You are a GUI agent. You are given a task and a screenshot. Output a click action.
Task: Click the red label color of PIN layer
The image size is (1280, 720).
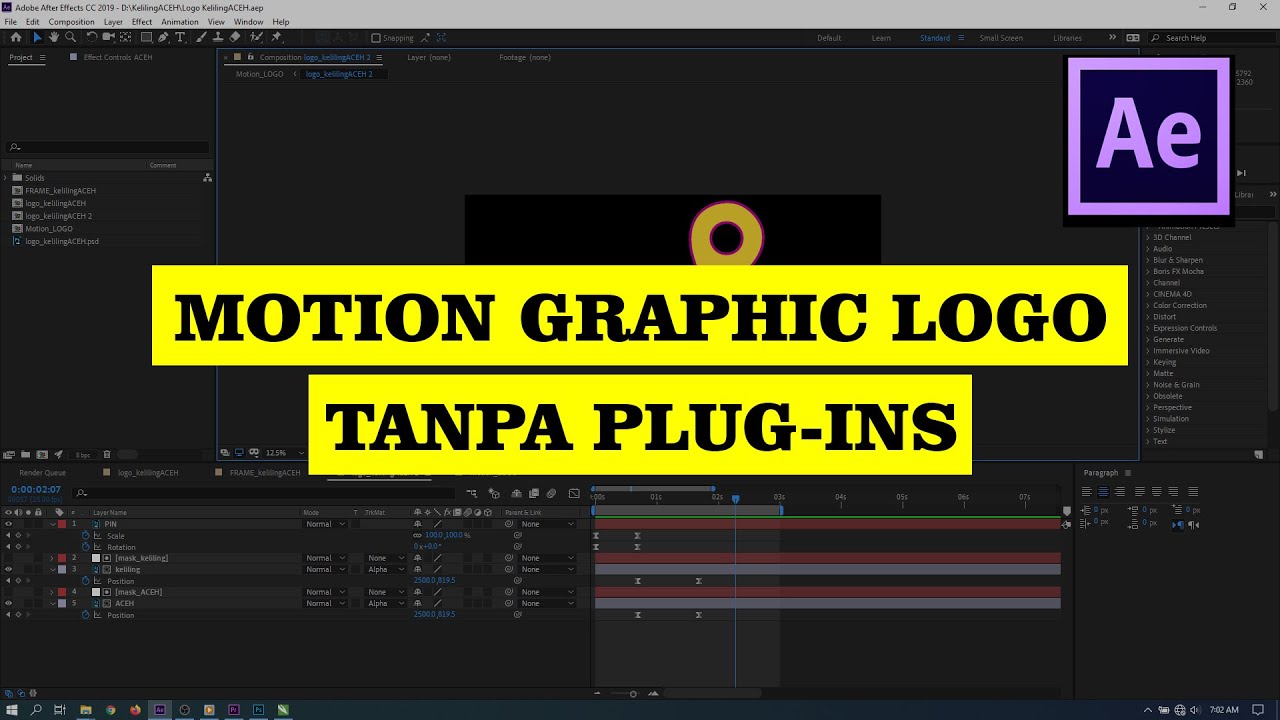pos(62,524)
